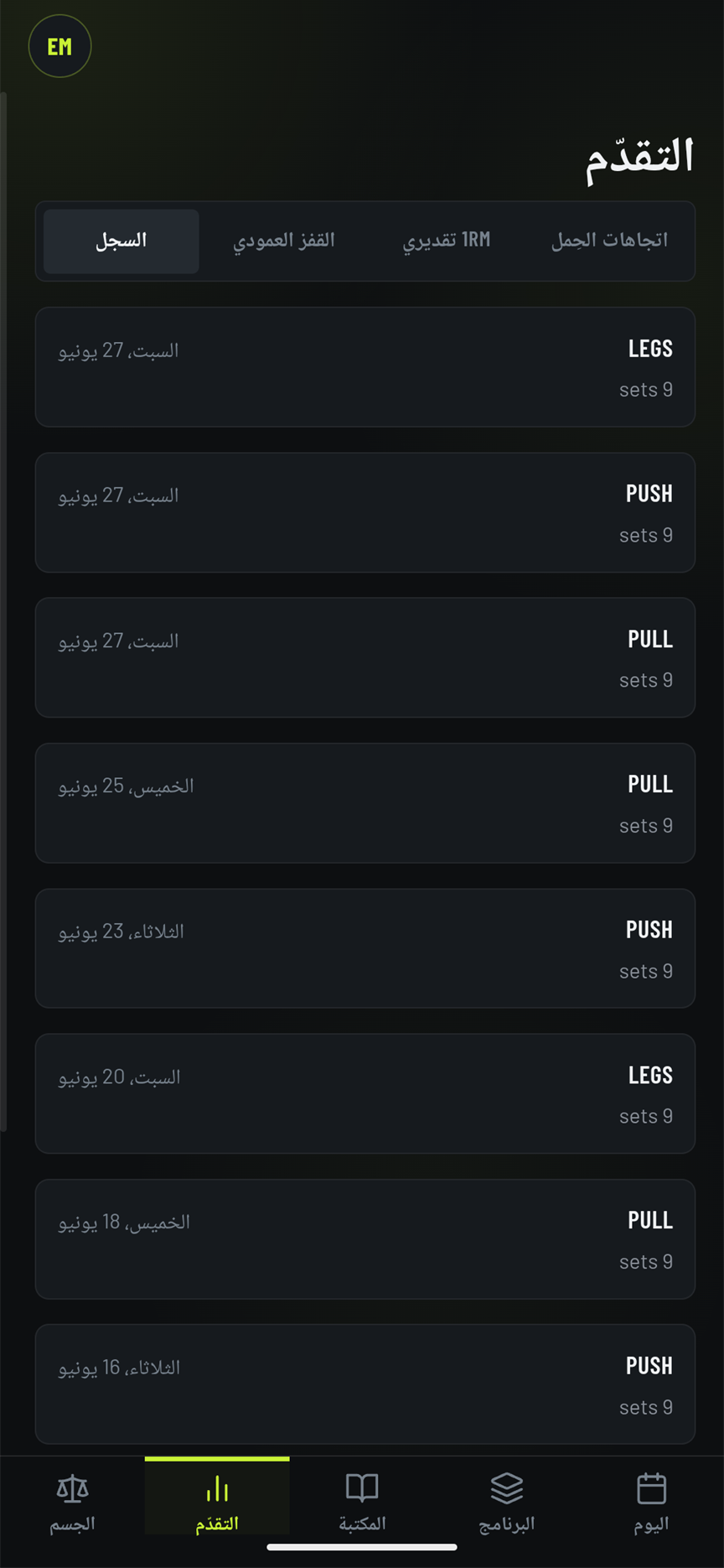The width and height of the screenshot is (724, 1568).
Task: Open the LEGS workout from السبت 27 يونيو
Action: (x=365, y=367)
